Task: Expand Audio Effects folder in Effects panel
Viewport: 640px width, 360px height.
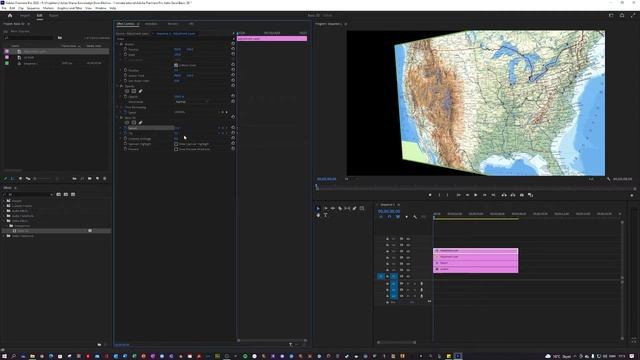Action: tap(4, 211)
